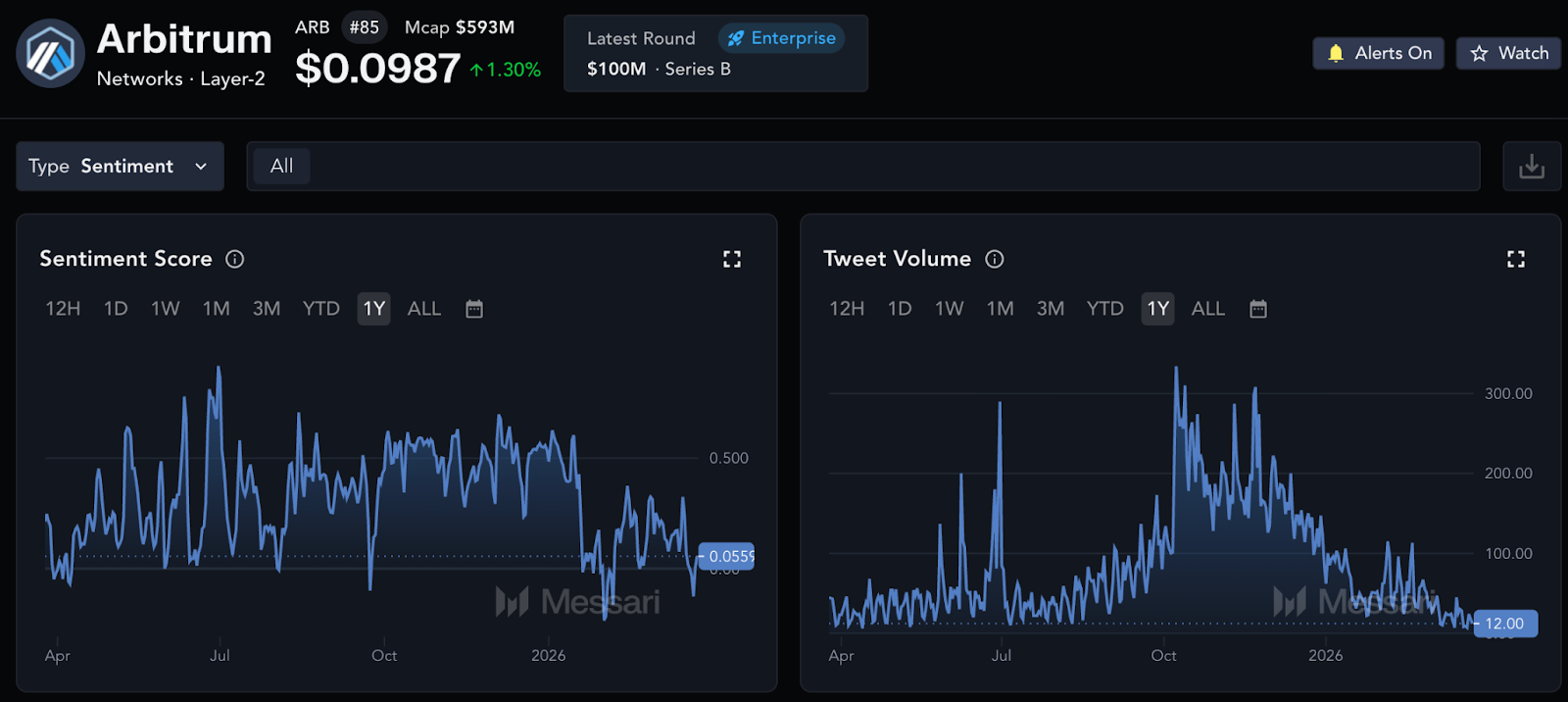The image size is (1568, 702).
Task: Click the Enterprise badge link
Action: coord(781,38)
